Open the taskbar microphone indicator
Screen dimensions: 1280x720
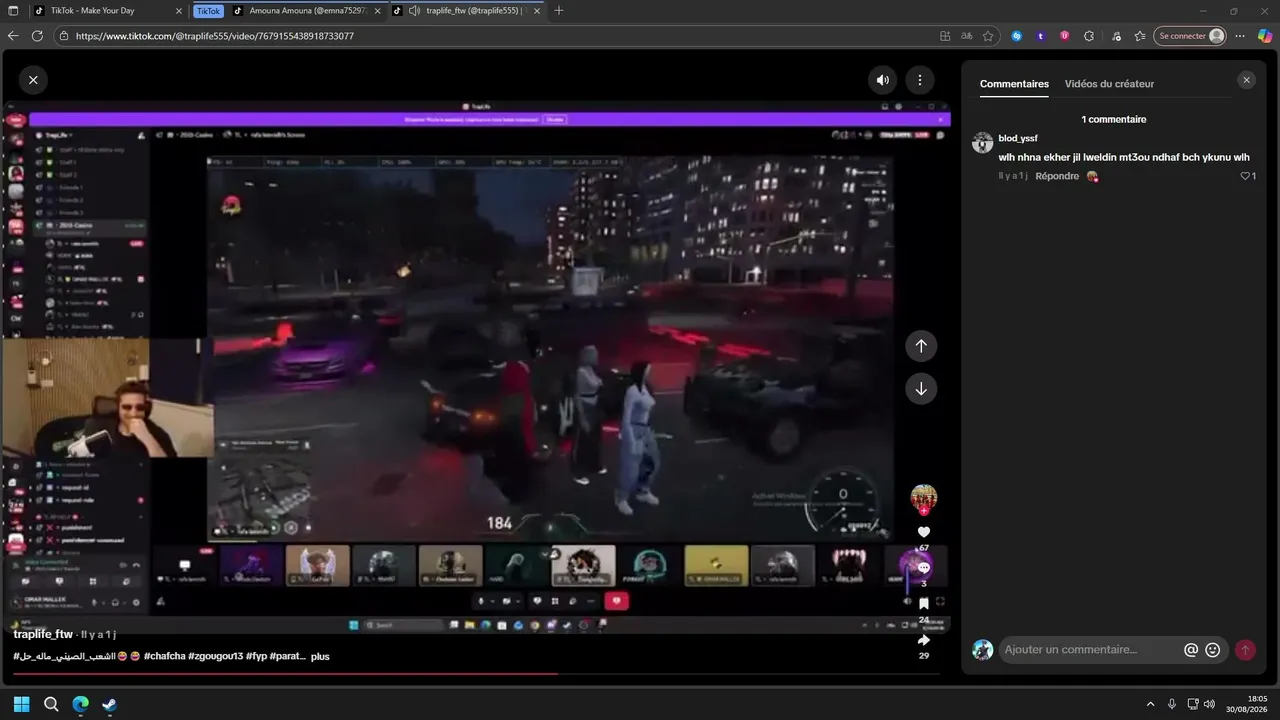tap(1171, 704)
